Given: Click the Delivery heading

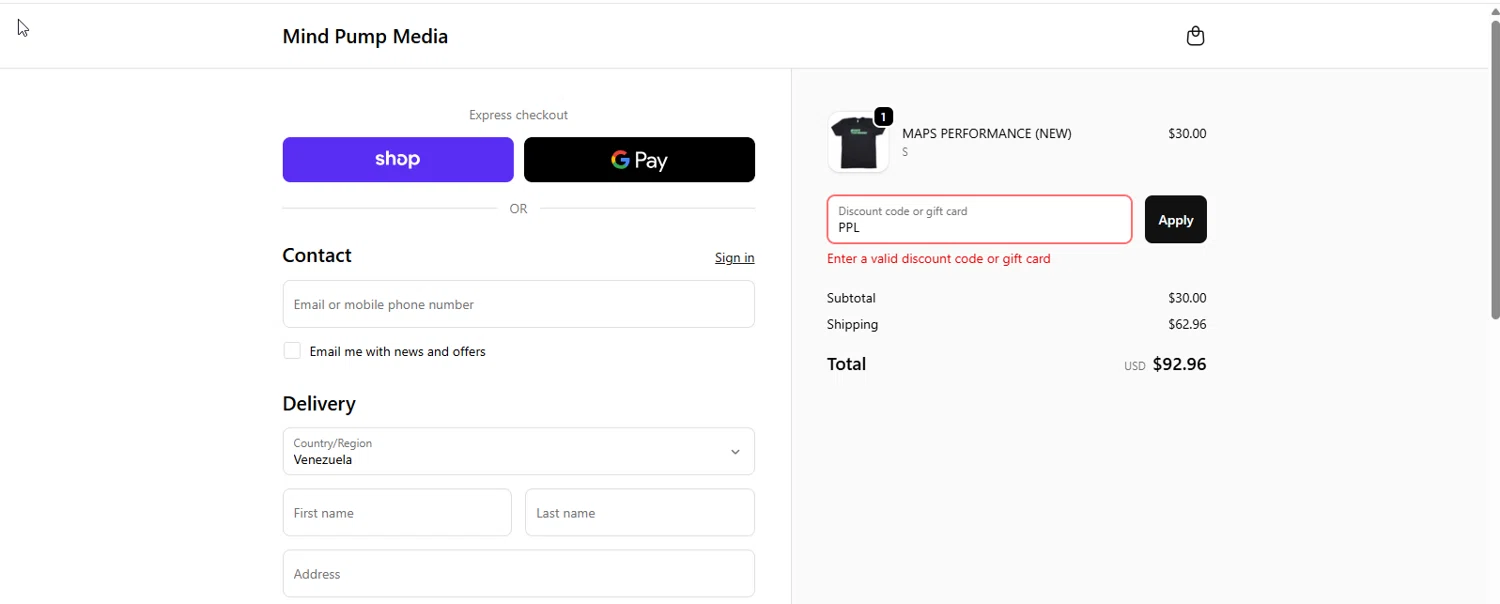Looking at the screenshot, I should [x=319, y=404].
